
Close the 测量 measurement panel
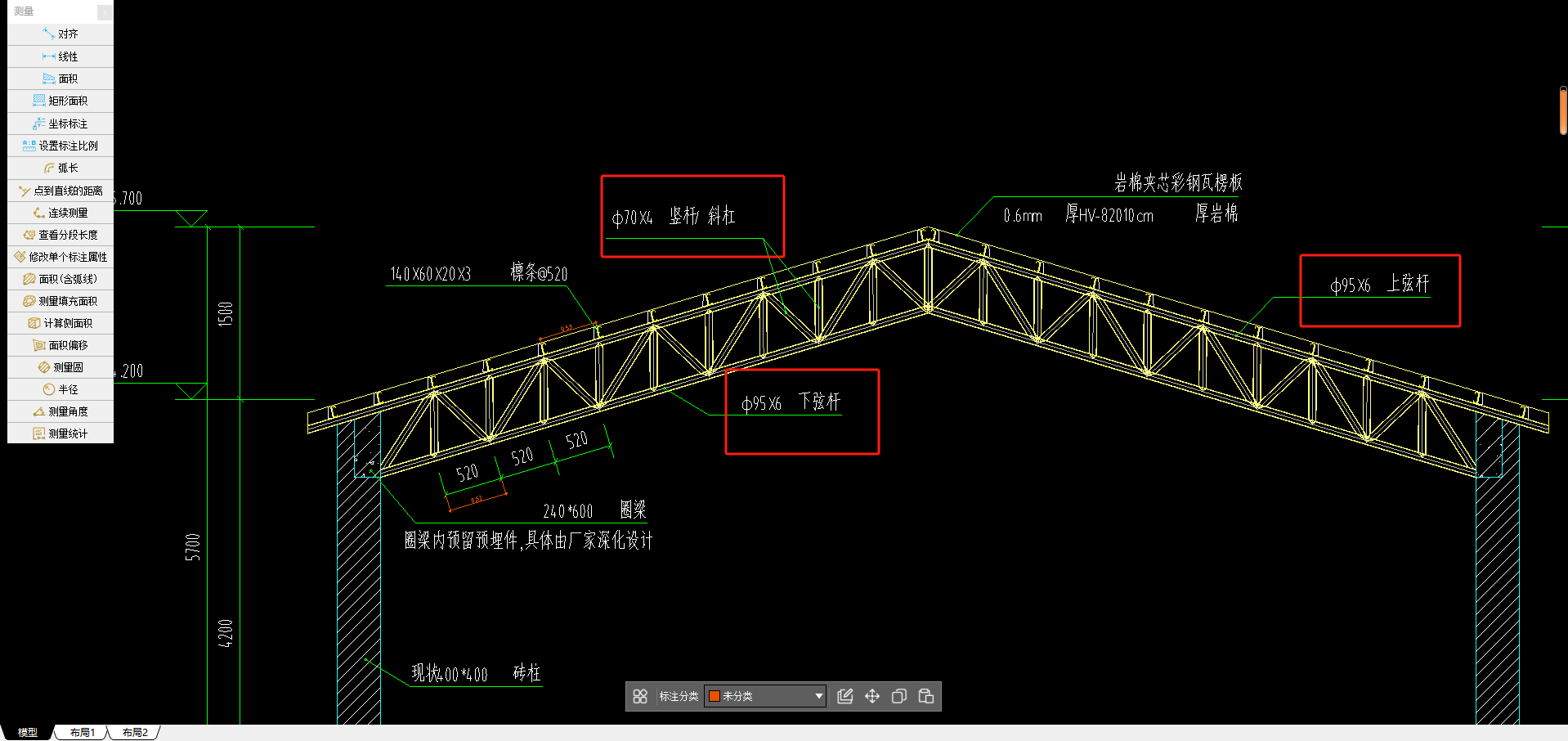[105, 11]
